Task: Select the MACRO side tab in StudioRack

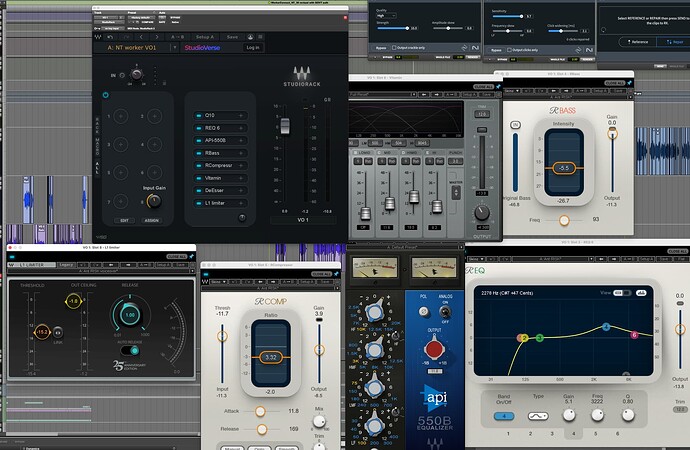Action: (97, 146)
